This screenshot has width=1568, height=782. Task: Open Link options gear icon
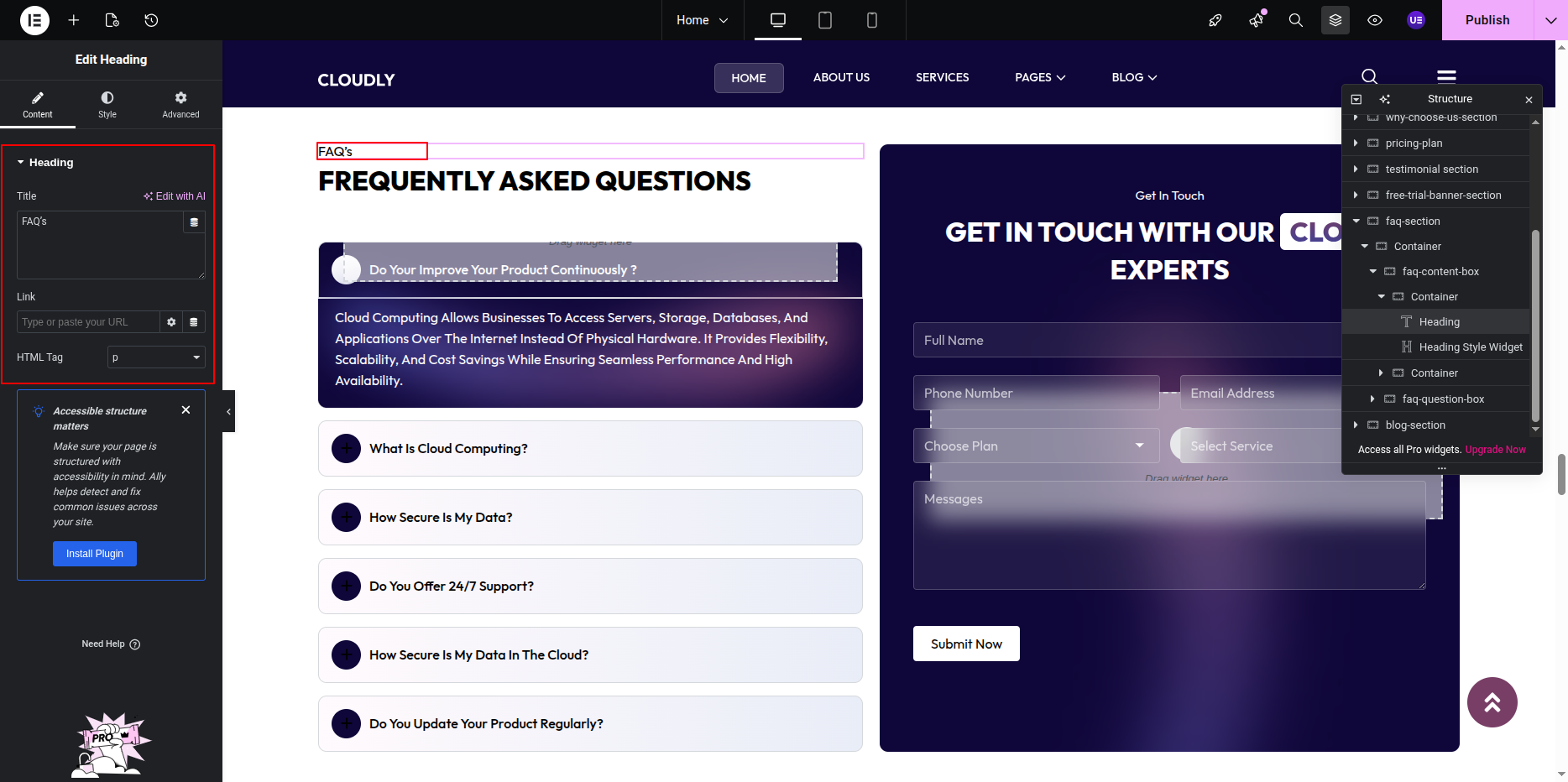tap(171, 322)
